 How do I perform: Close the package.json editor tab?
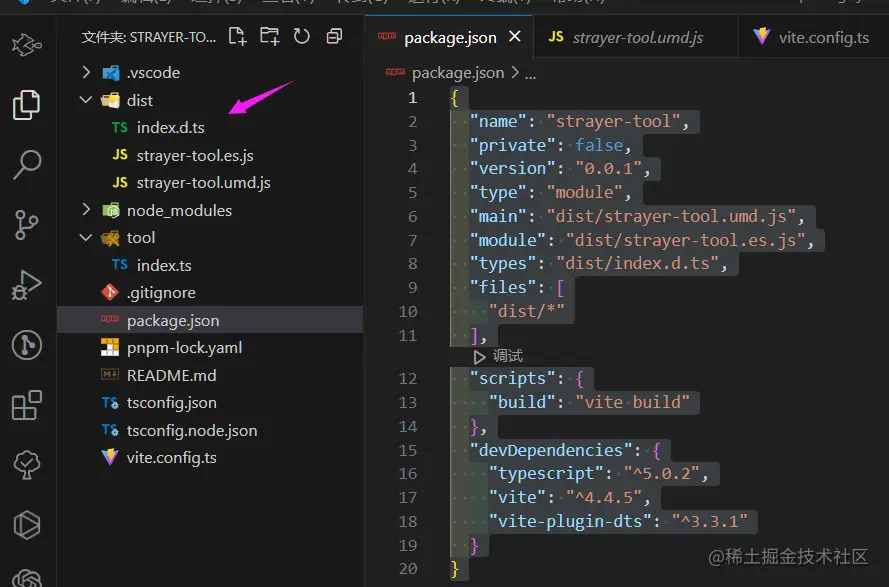(515, 37)
